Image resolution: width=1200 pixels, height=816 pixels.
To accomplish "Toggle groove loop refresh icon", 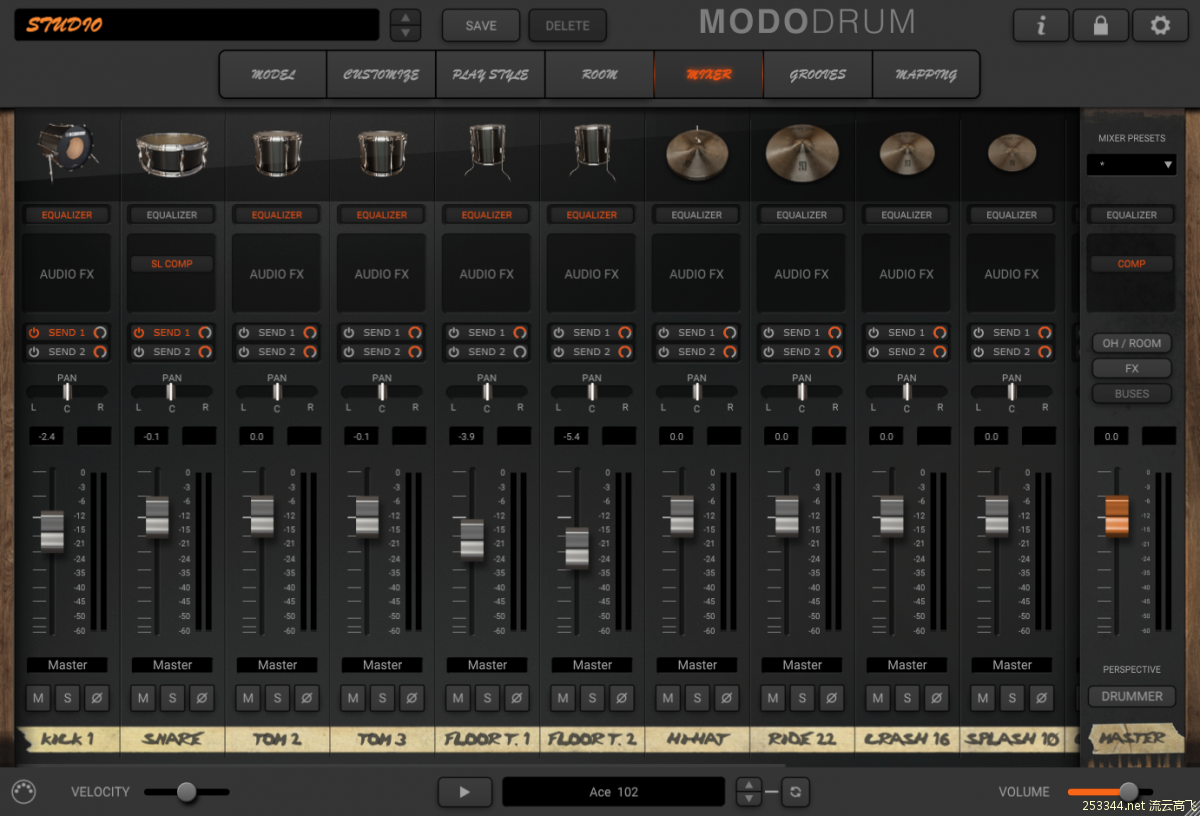I will click(x=795, y=792).
